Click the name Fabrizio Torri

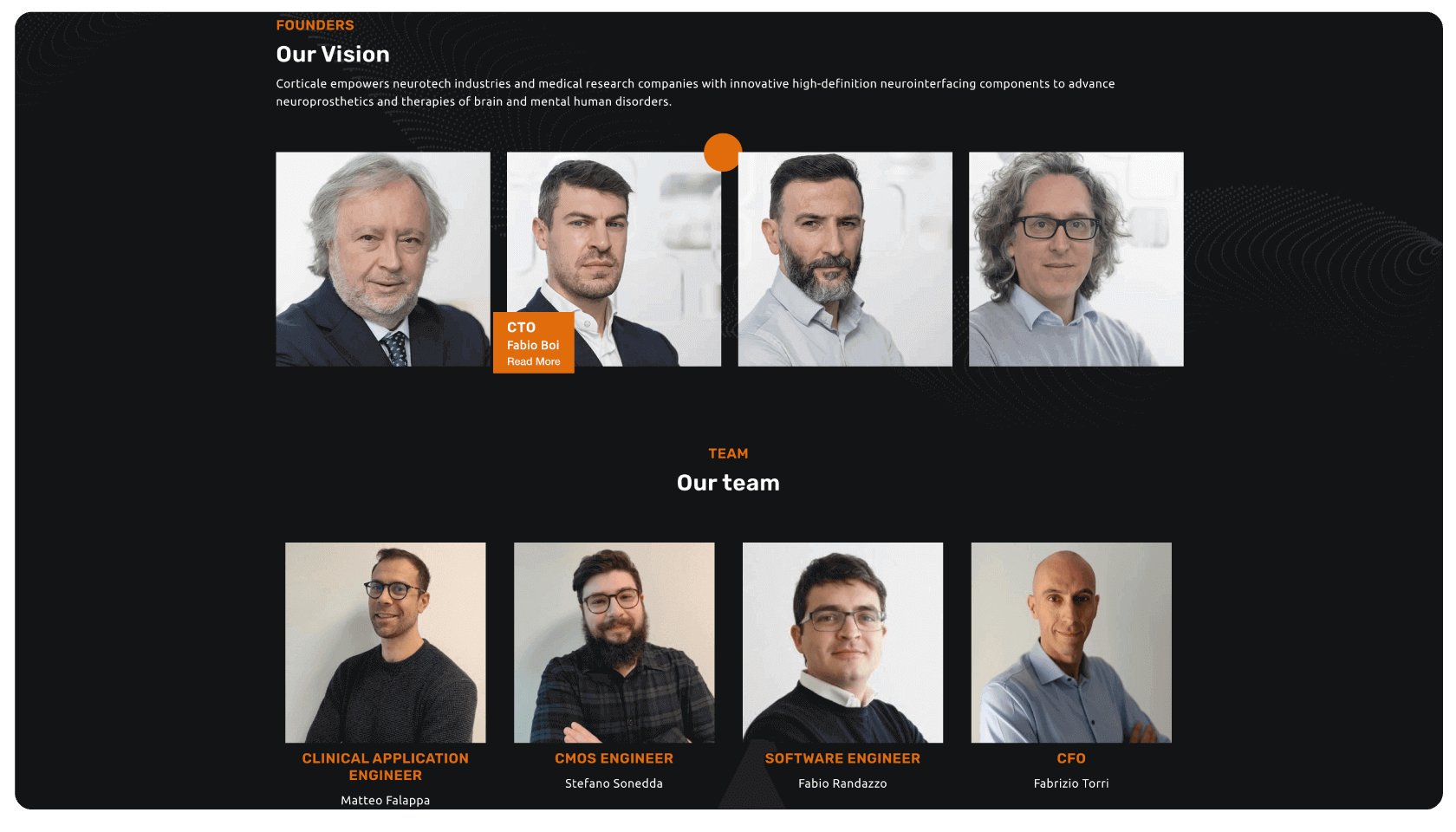point(1071,783)
